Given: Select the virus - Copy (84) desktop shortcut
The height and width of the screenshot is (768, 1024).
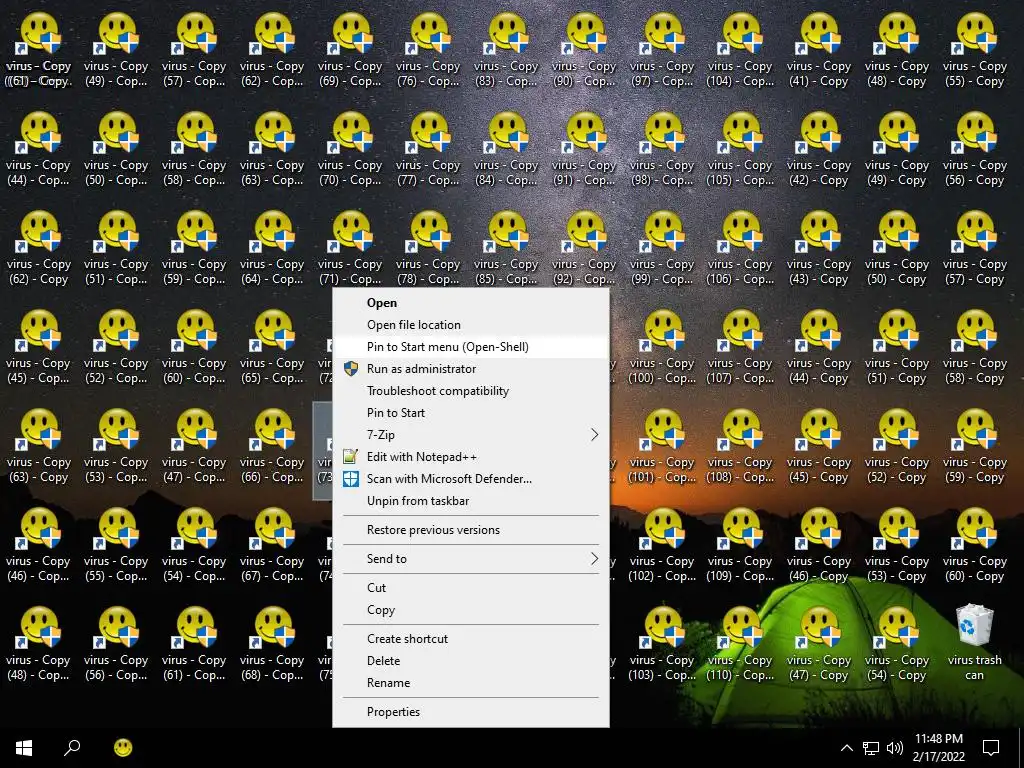Looking at the screenshot, I should (x=506, y=150).
